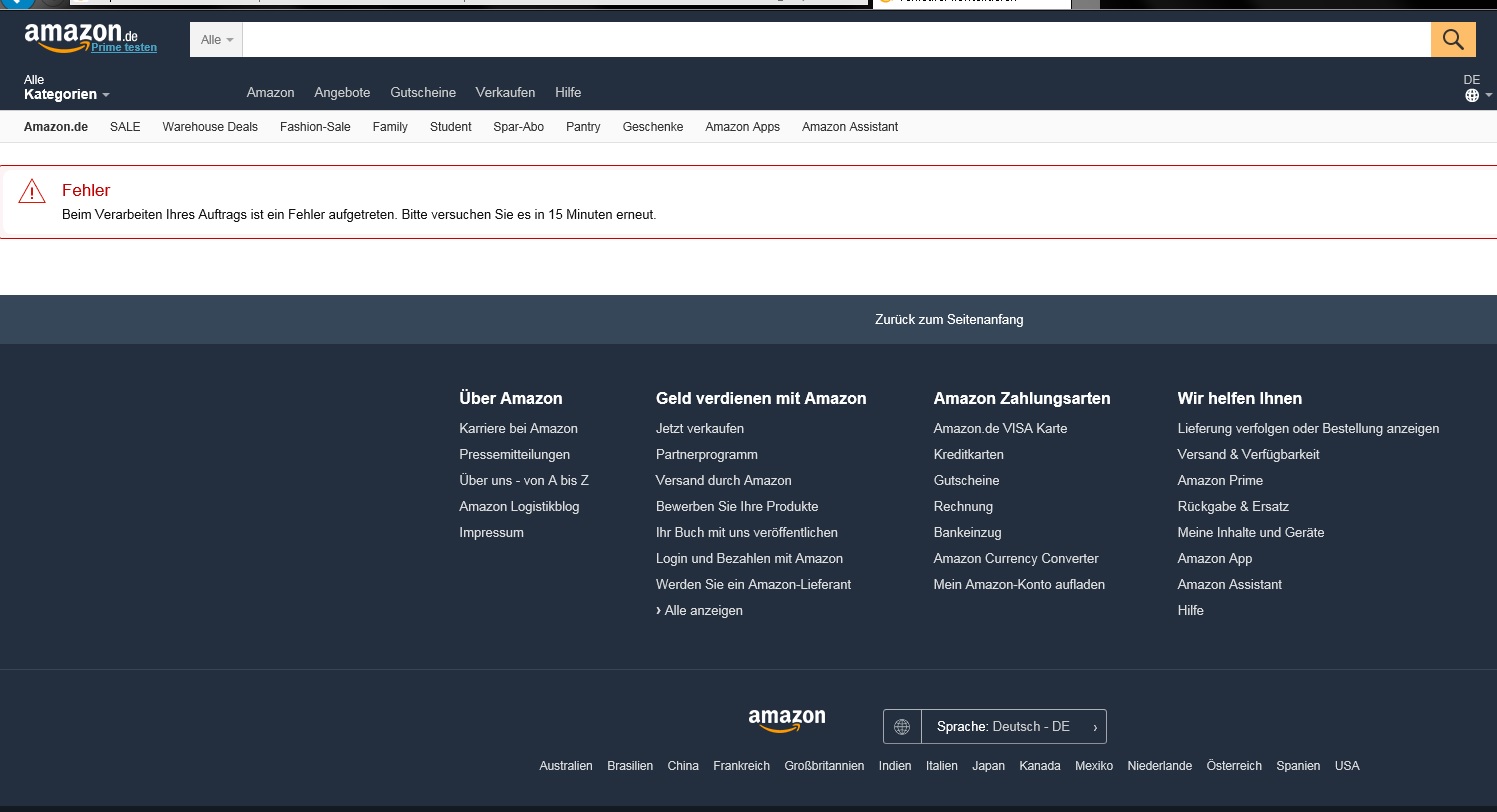The width and height of the screenshot is (1497, 812).
Task: Click Amazon Prime footer link
Action: 1220,480
